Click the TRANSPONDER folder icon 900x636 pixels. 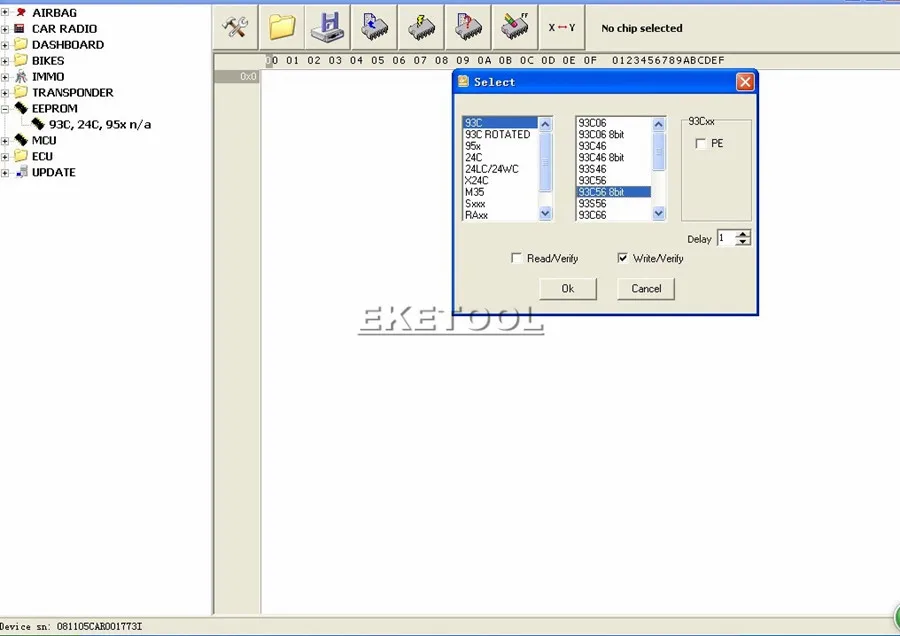pos(21,92)
